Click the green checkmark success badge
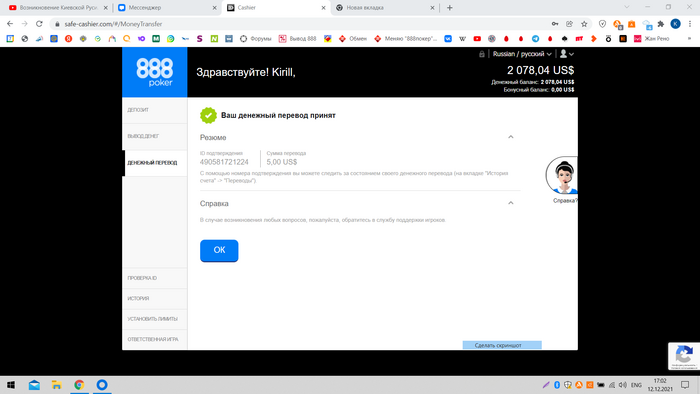The width and height of the screenshot is (700, 394). (208, 115)
